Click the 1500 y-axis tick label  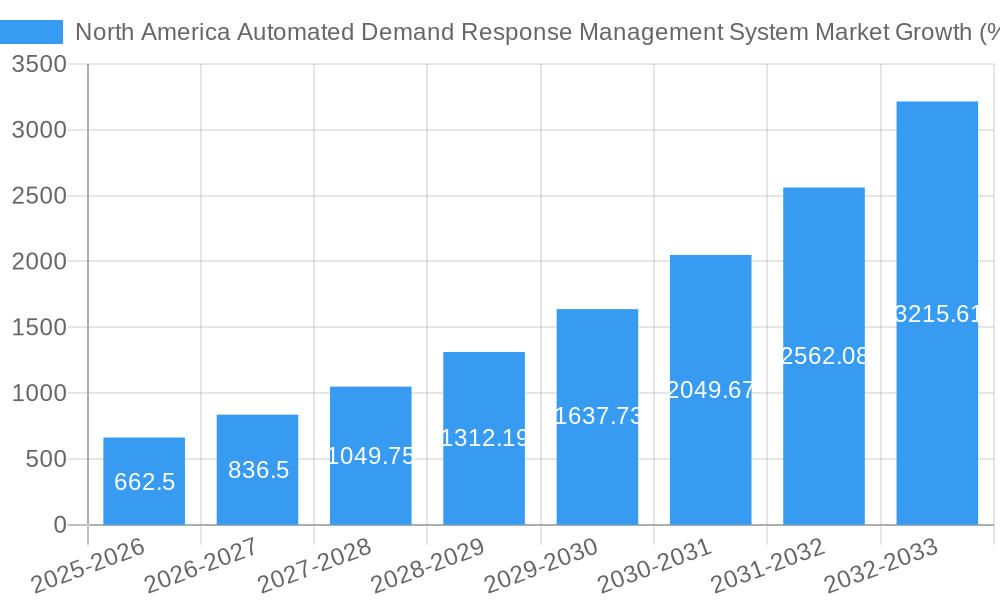click(x=39, y=327)
